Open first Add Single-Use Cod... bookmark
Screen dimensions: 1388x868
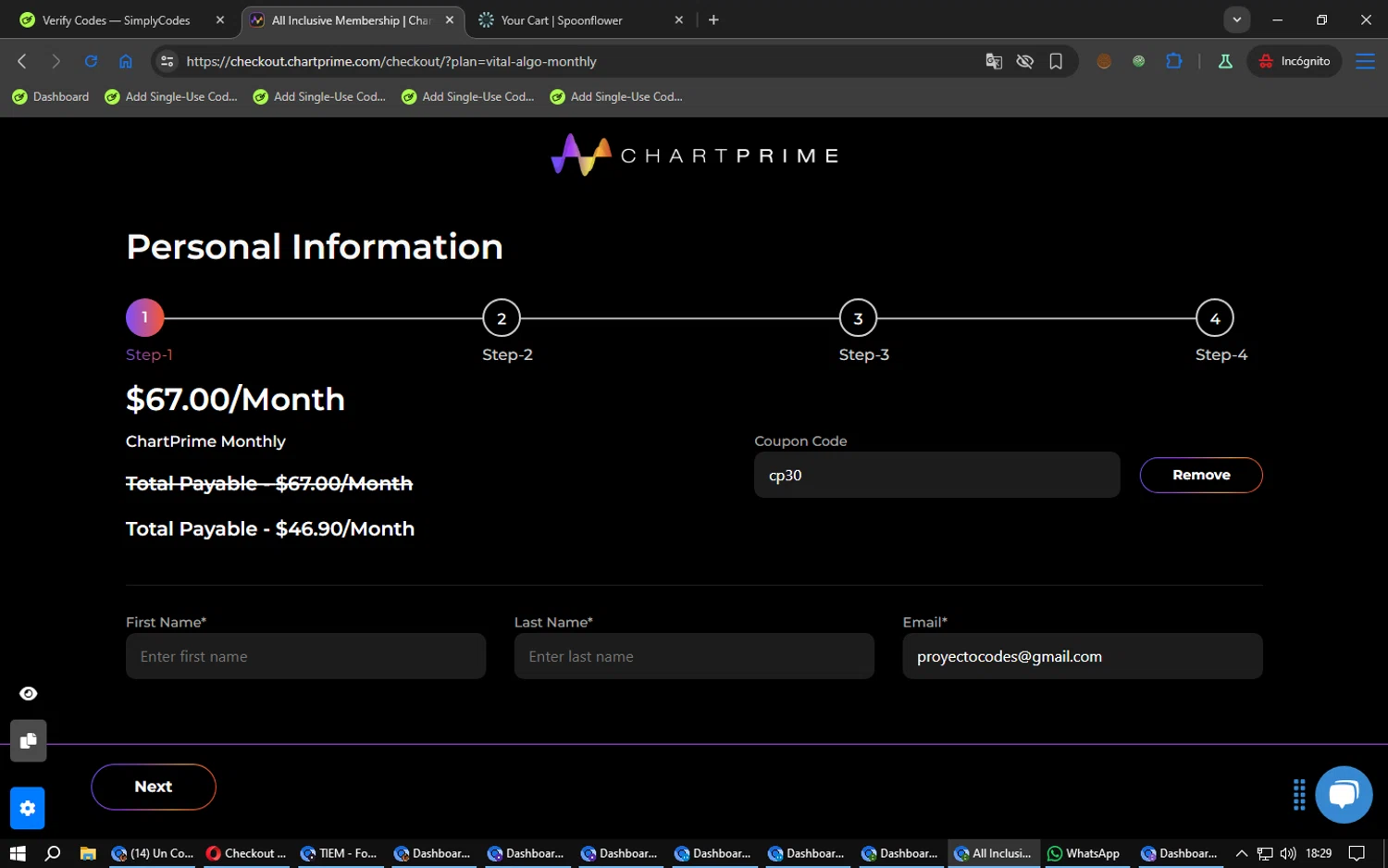point(170,96)
